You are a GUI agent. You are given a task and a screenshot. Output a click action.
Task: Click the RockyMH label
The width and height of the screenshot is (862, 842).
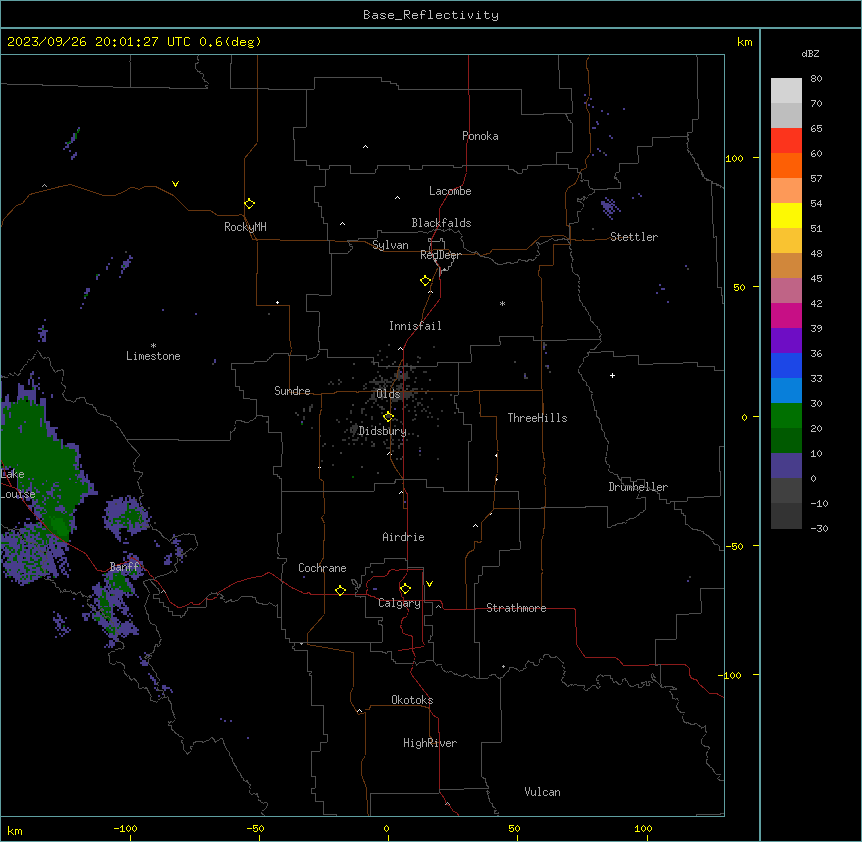pos(245,227)
